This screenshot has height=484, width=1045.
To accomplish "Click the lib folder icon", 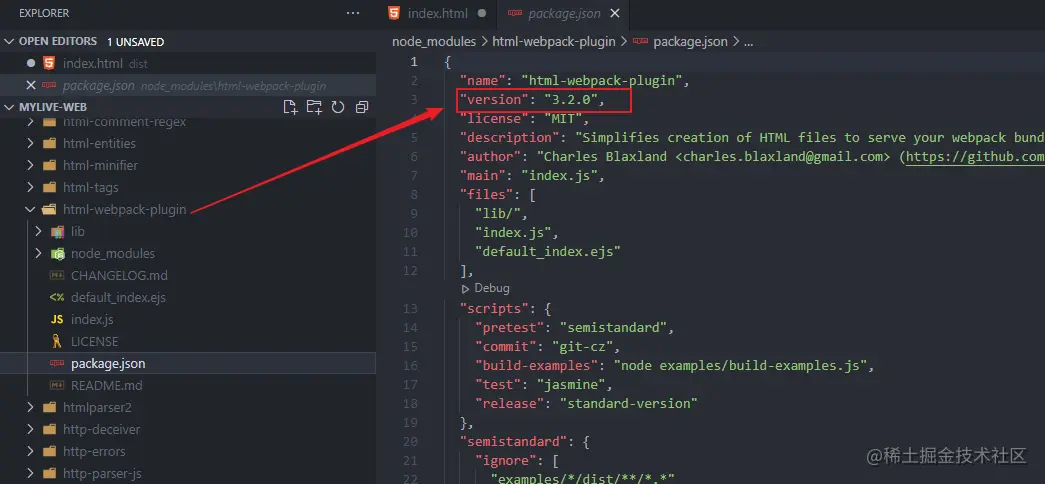I will (57, 232).
